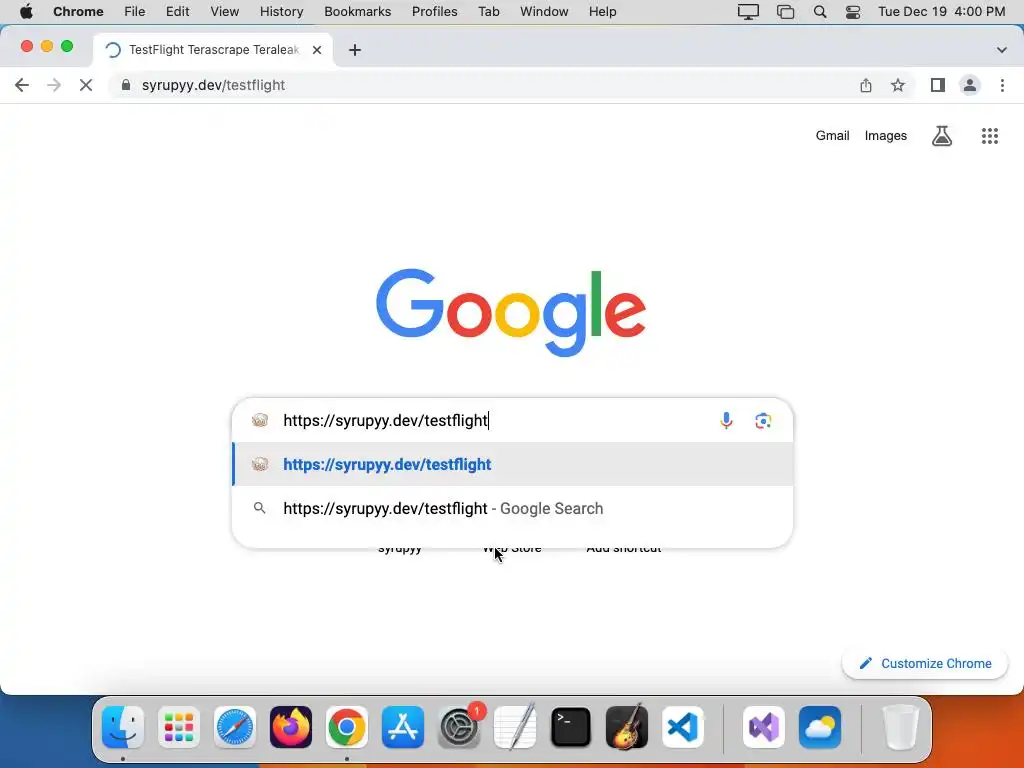1024x768 pixels.
Task: Open the Edit menu
Action: coord(178,12)
